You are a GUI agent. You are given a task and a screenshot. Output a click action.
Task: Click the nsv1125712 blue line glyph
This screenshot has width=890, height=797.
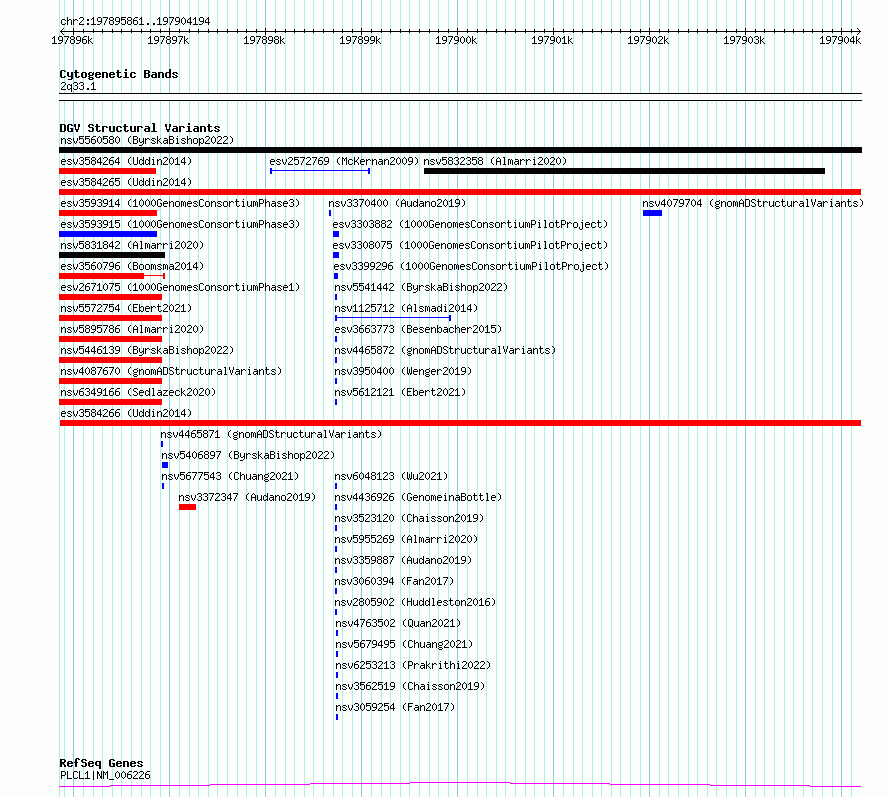coord(393,318)
